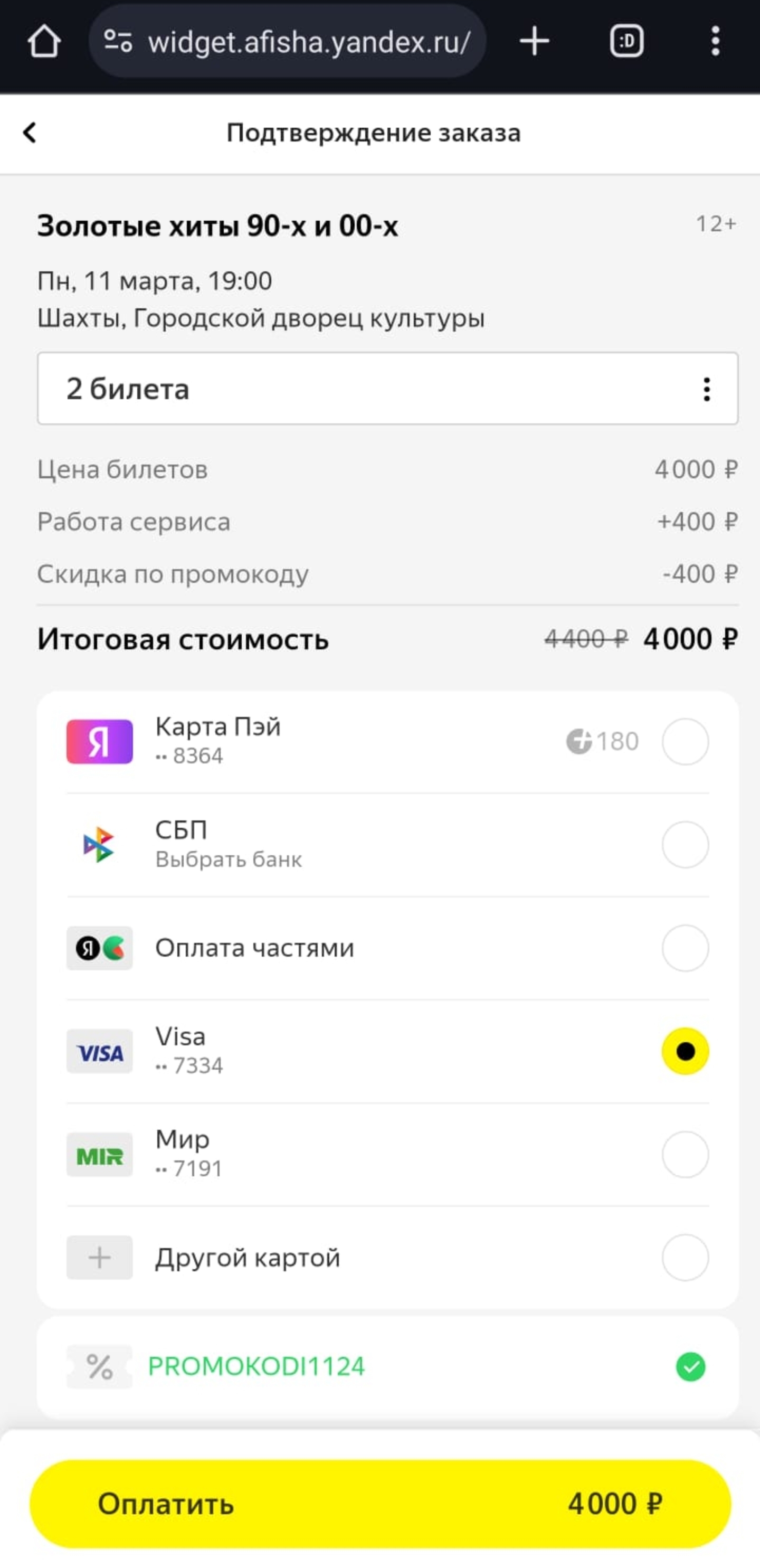This screenshot has width=760, height=1568.
Task: Open a new browser tab
Action: 534,41
